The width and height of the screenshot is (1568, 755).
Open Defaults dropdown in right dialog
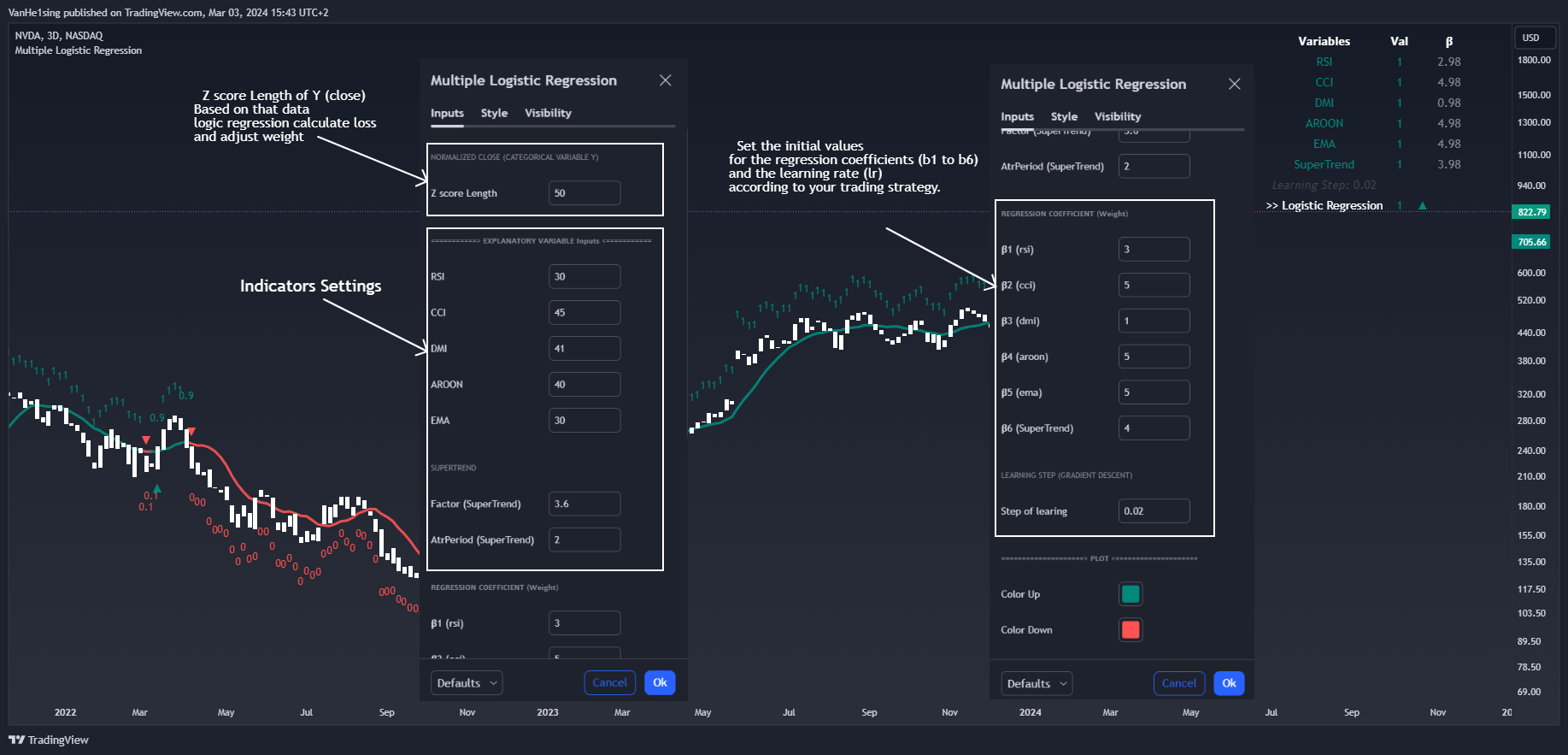[1037, 683]
